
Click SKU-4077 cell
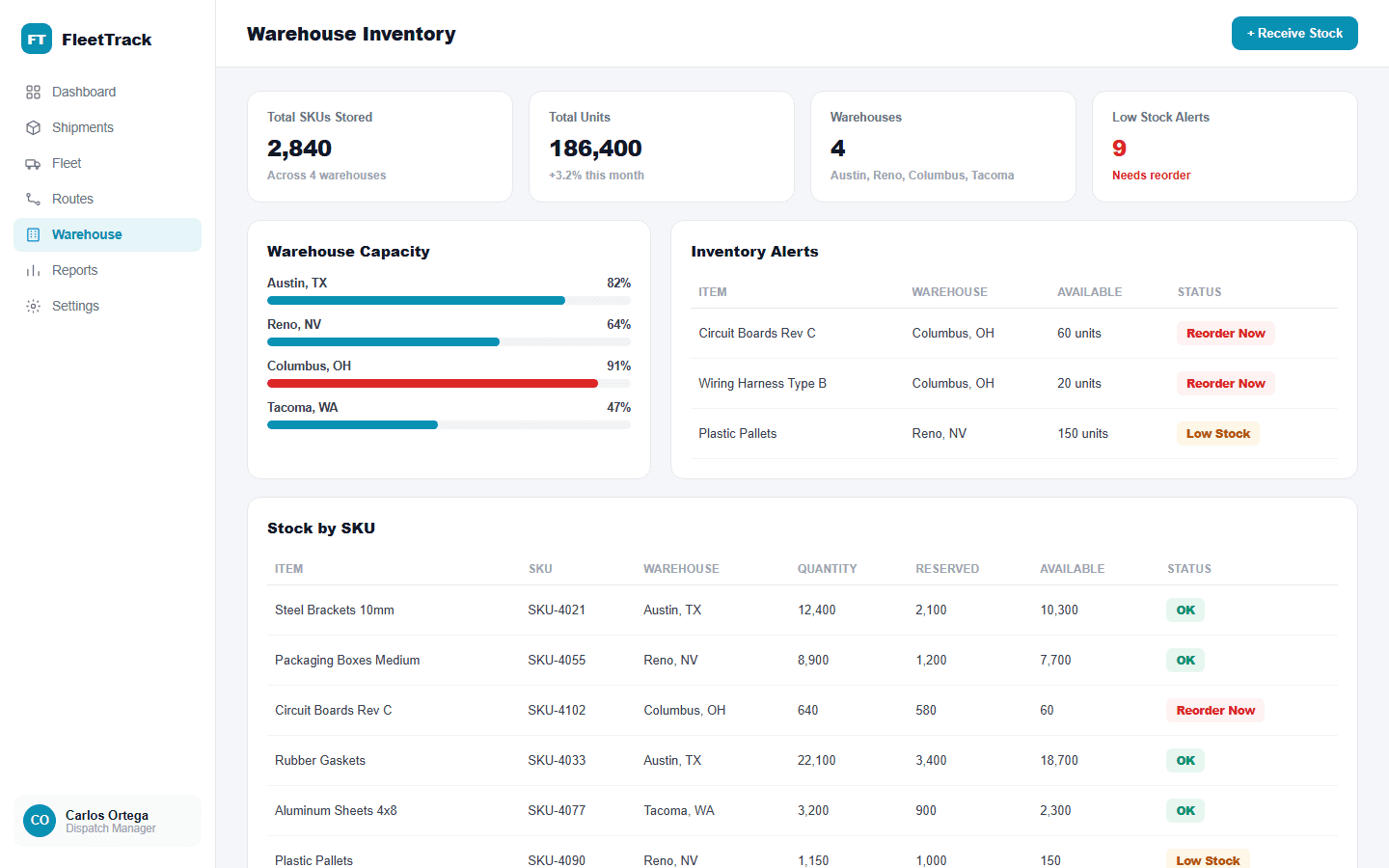pyautogui.click(x=557, y=810)
